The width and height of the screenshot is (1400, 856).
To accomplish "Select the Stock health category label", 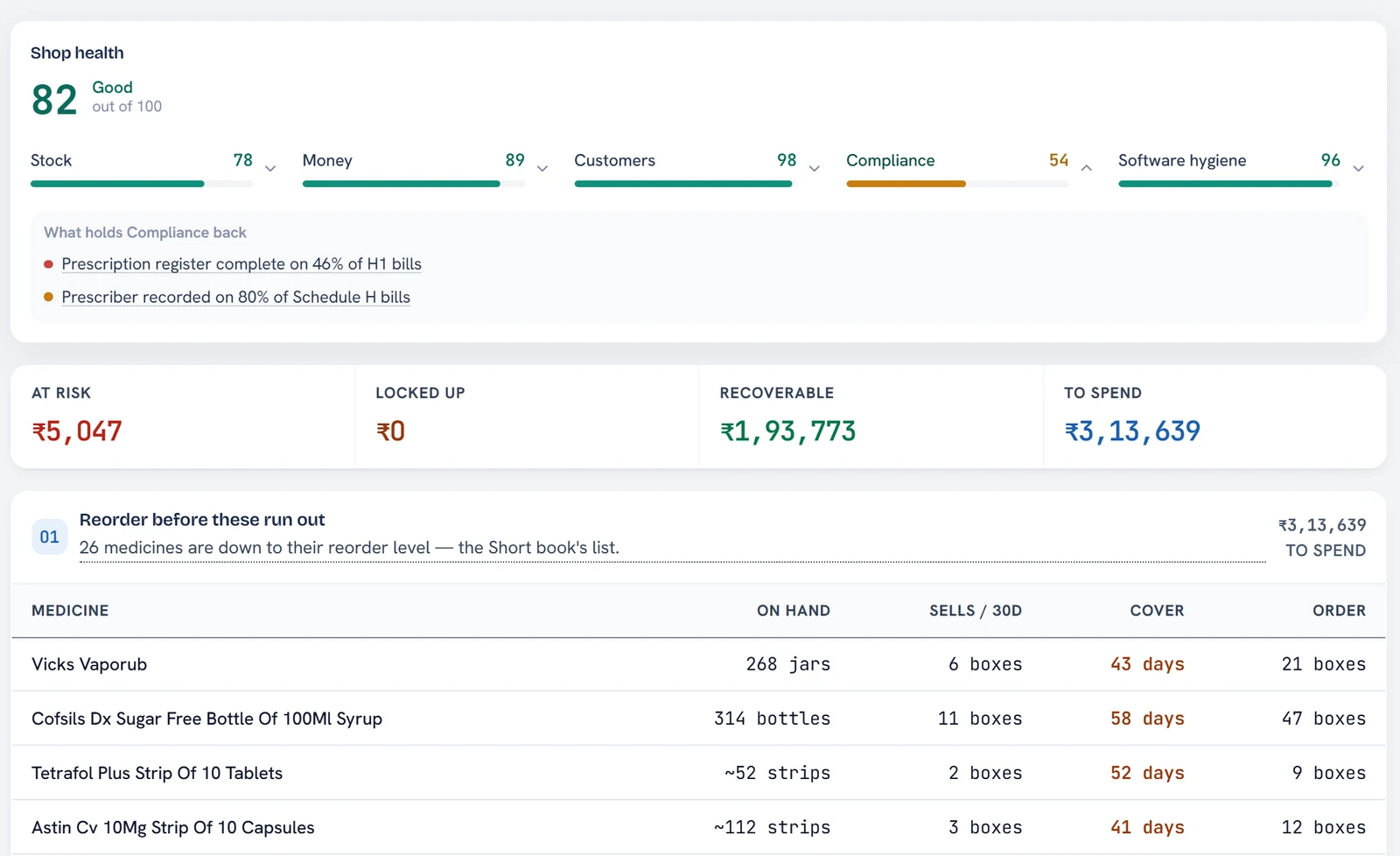I will tap(51, 160).
